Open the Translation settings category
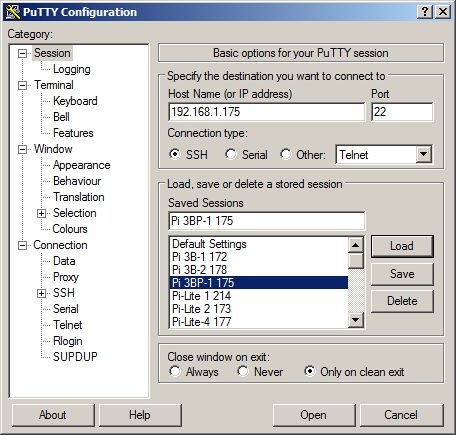Viewport: 456px width, 435px height. tap(79, 197)
